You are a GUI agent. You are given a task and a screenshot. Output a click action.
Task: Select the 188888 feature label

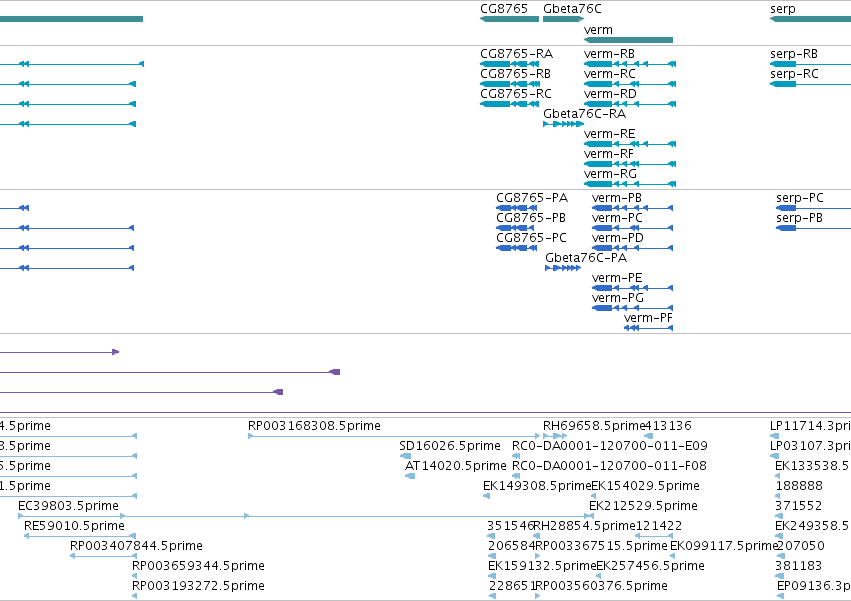tap(799, 486)
